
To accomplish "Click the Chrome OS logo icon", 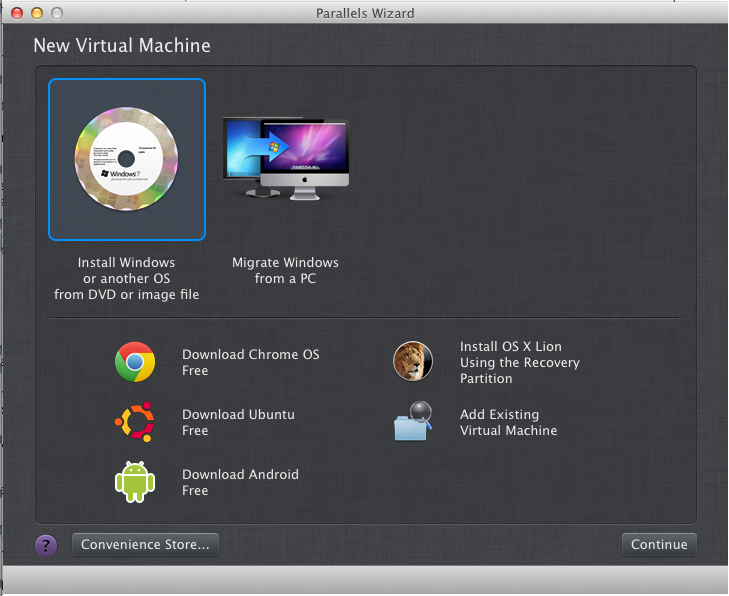I will [x=135, y=362].
